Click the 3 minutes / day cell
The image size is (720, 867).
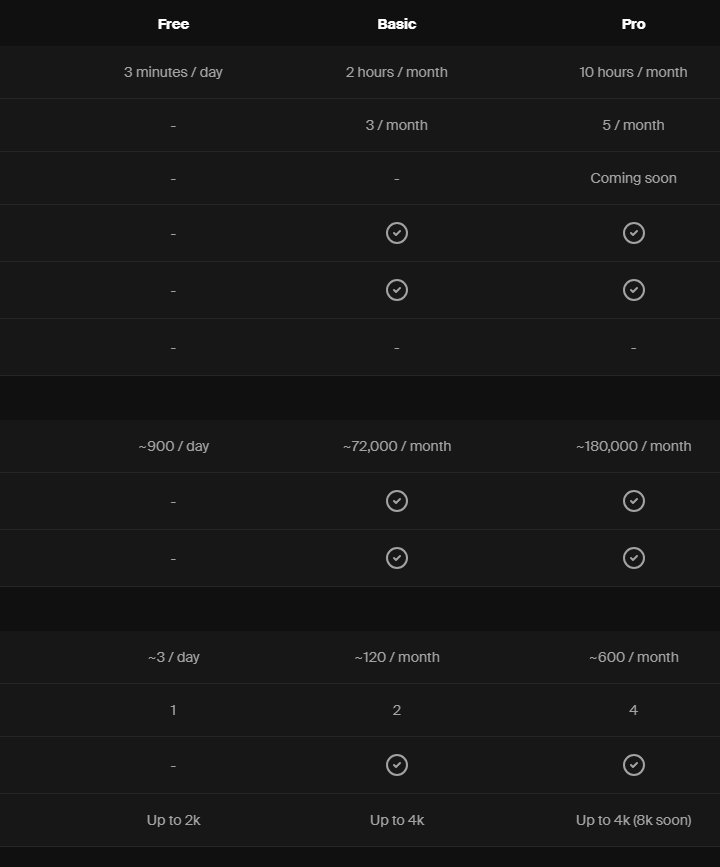(x=173, y=72)
